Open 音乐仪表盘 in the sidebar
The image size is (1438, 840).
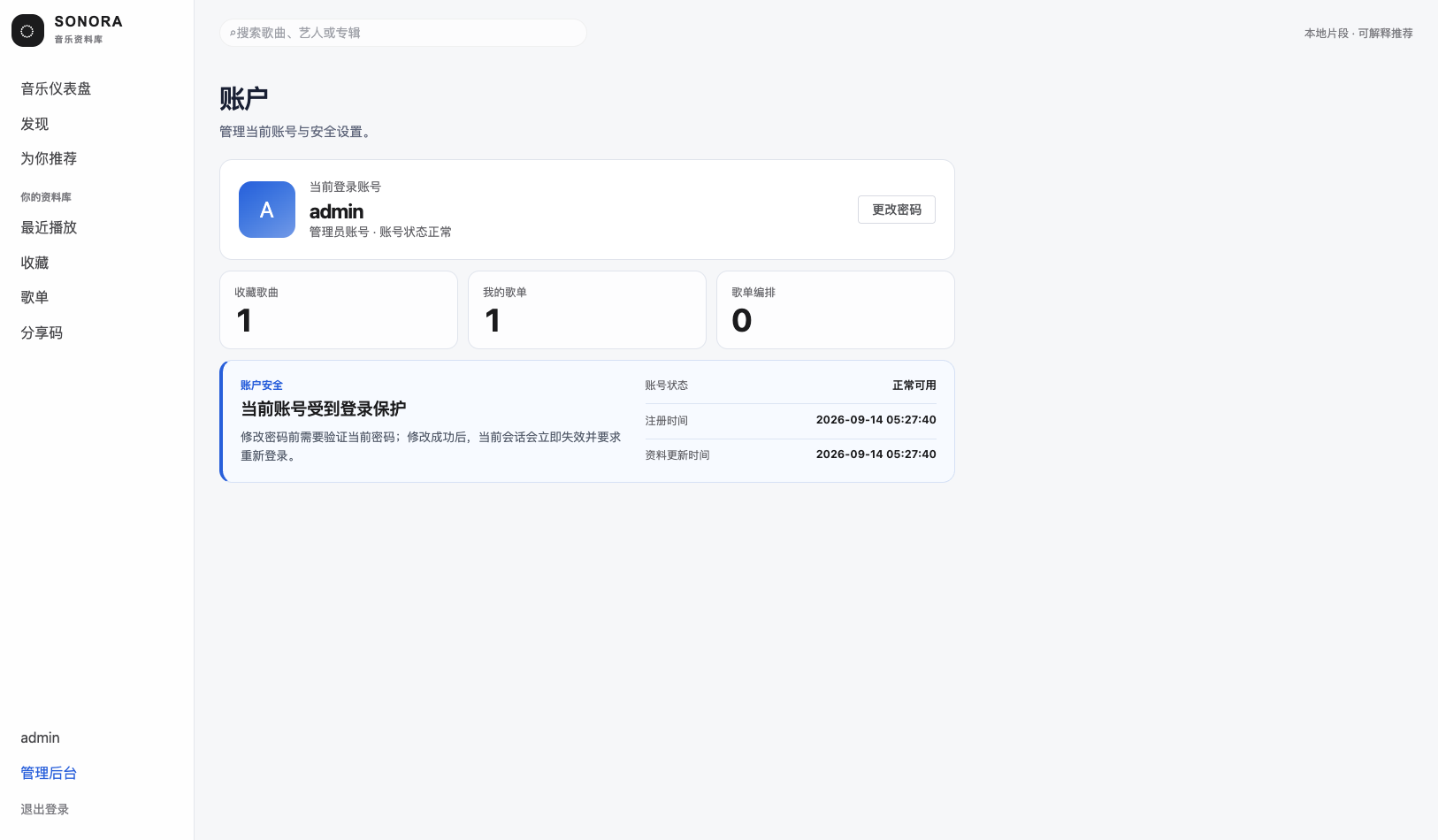(x=56, y=88)
